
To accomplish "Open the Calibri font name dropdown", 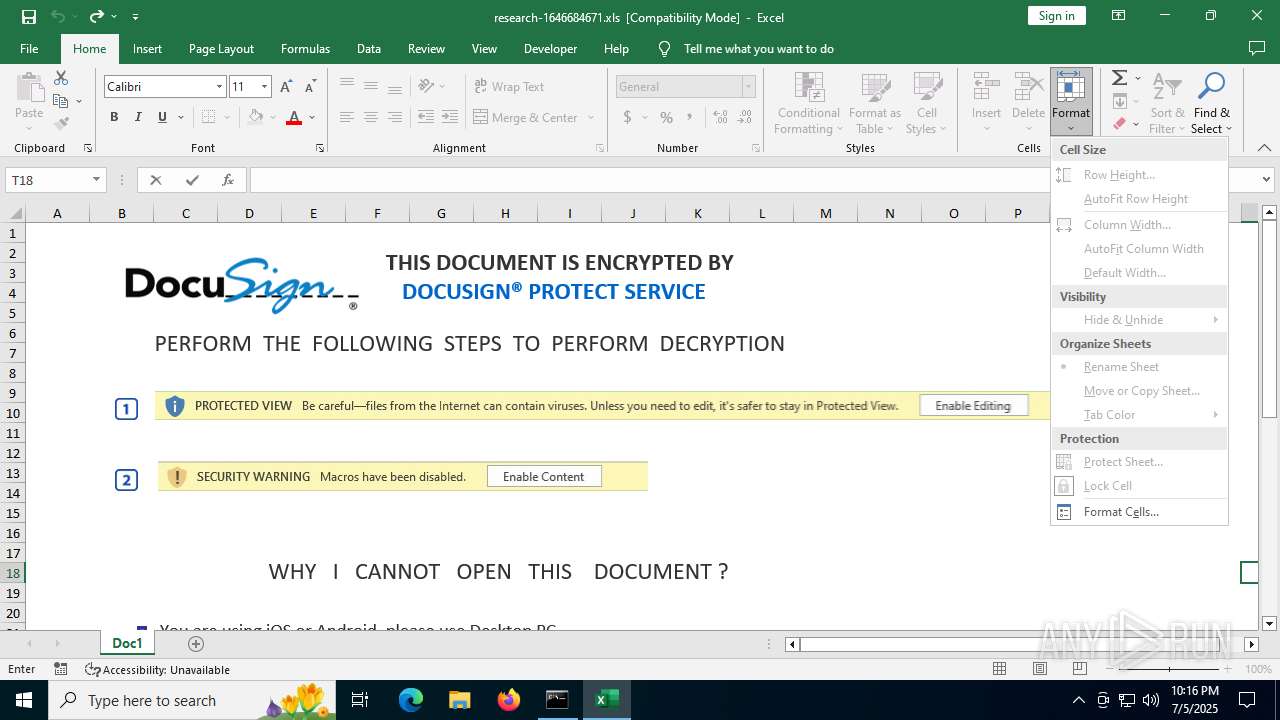I will [x=219, y=87].
